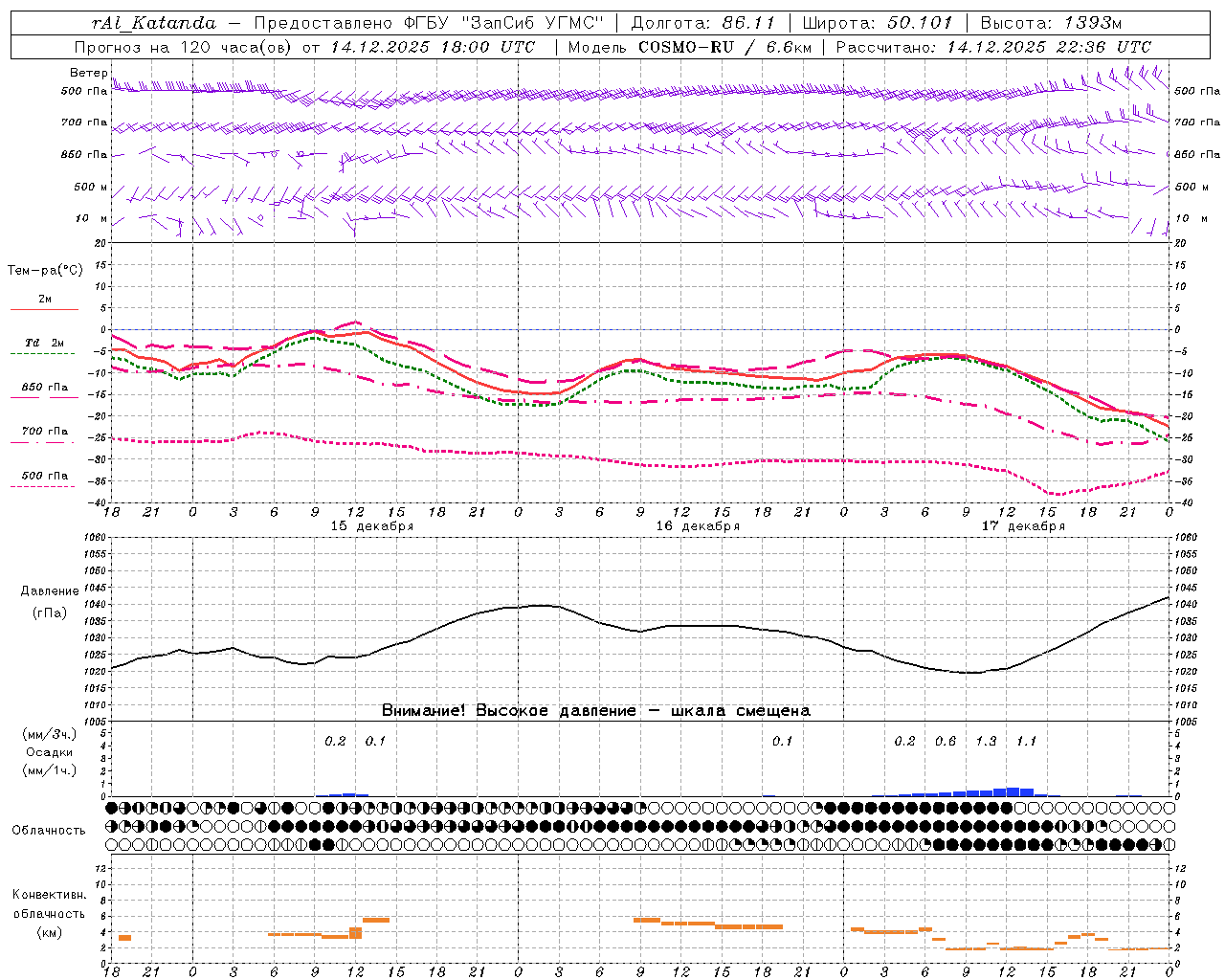Click the 15 декабря date label

tap(372, 526)
